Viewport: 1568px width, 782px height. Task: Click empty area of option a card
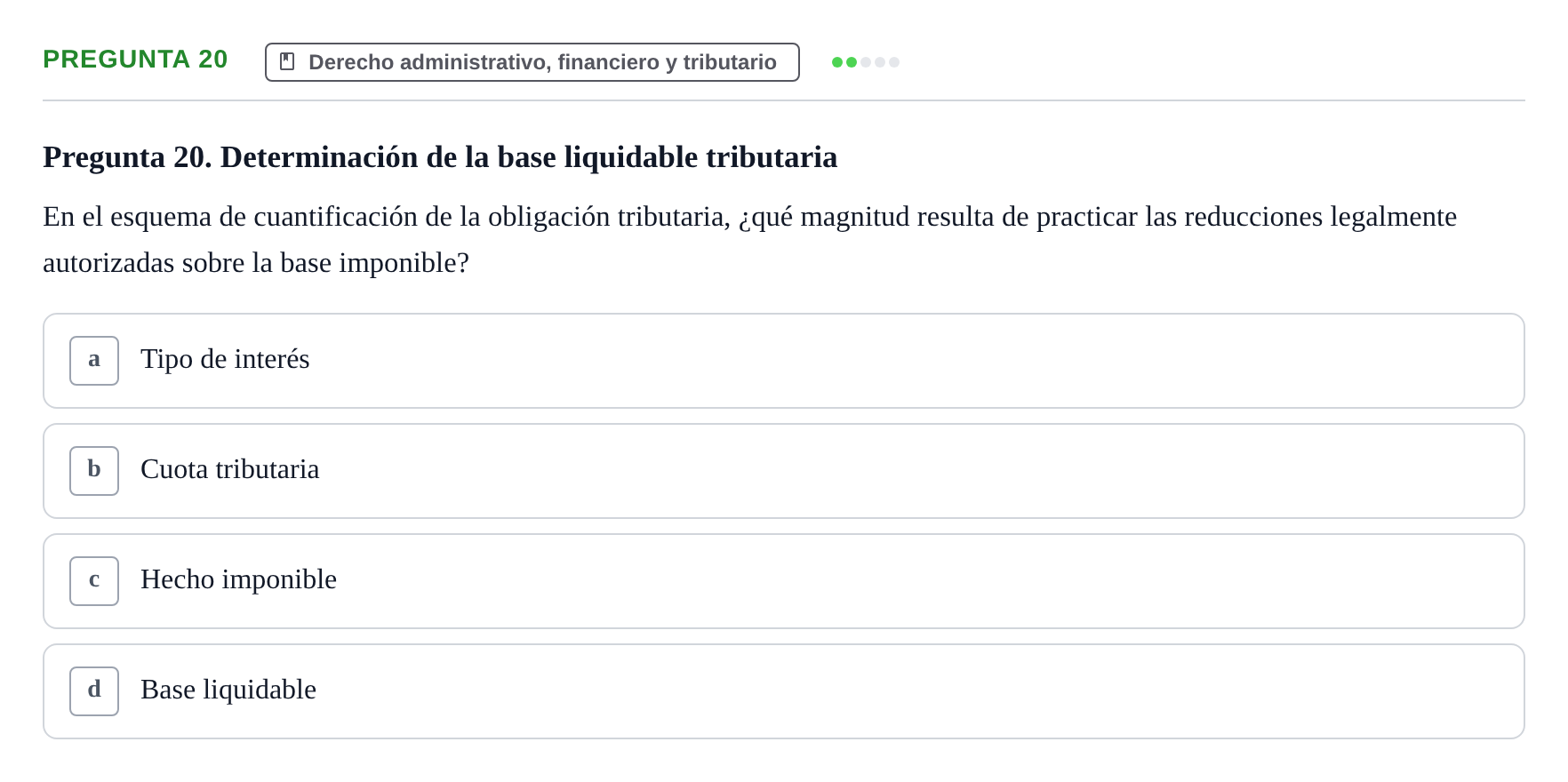(x=889, y=361)
